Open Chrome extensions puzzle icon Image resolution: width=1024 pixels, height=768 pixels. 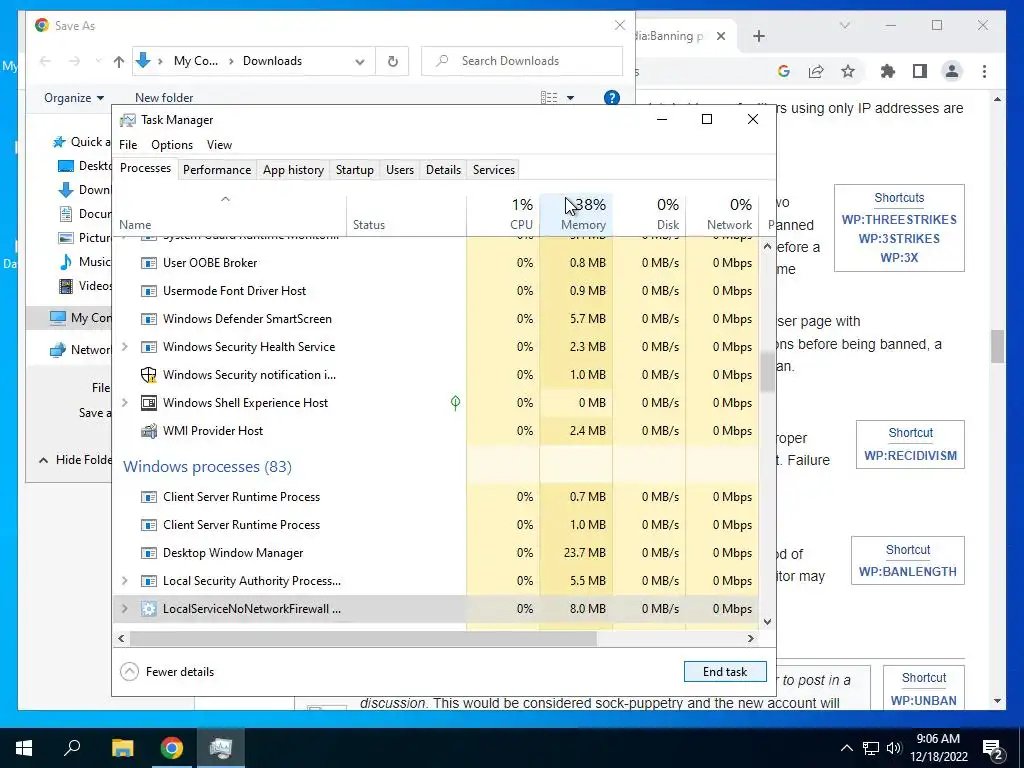[888, 71]
